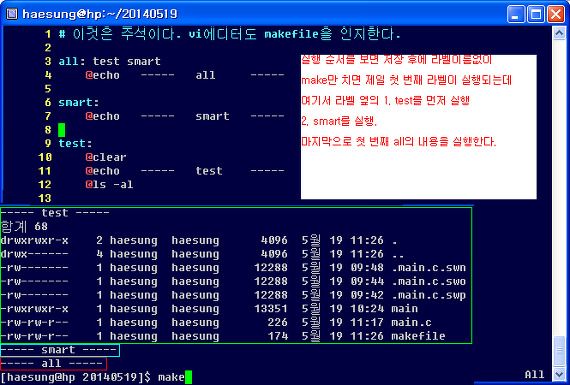Viewport: 570px width, 385px height.
Task: Click the timestamp 09:48
Action: (x=367, y=268)
